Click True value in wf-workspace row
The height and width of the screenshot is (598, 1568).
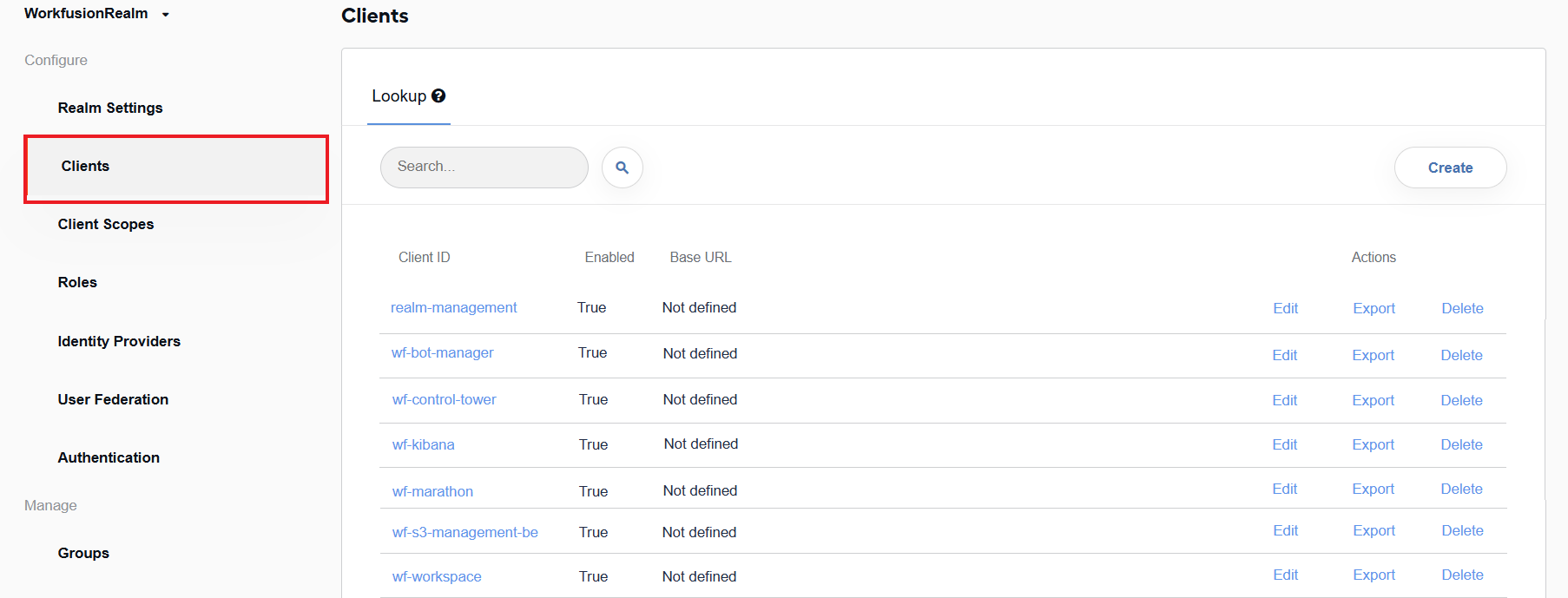click(593, 576)
